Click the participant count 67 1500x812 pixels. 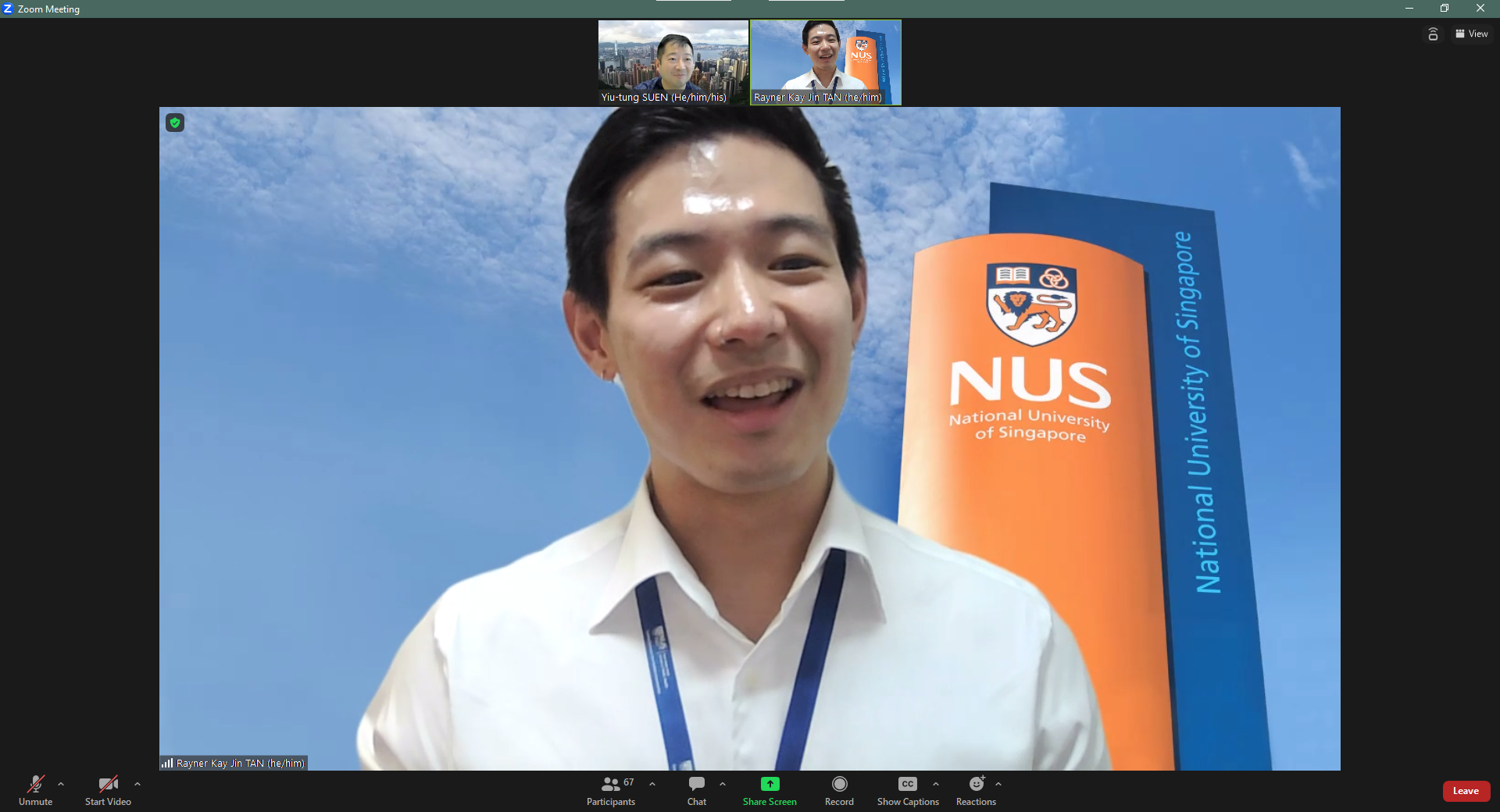click(629, 782)
